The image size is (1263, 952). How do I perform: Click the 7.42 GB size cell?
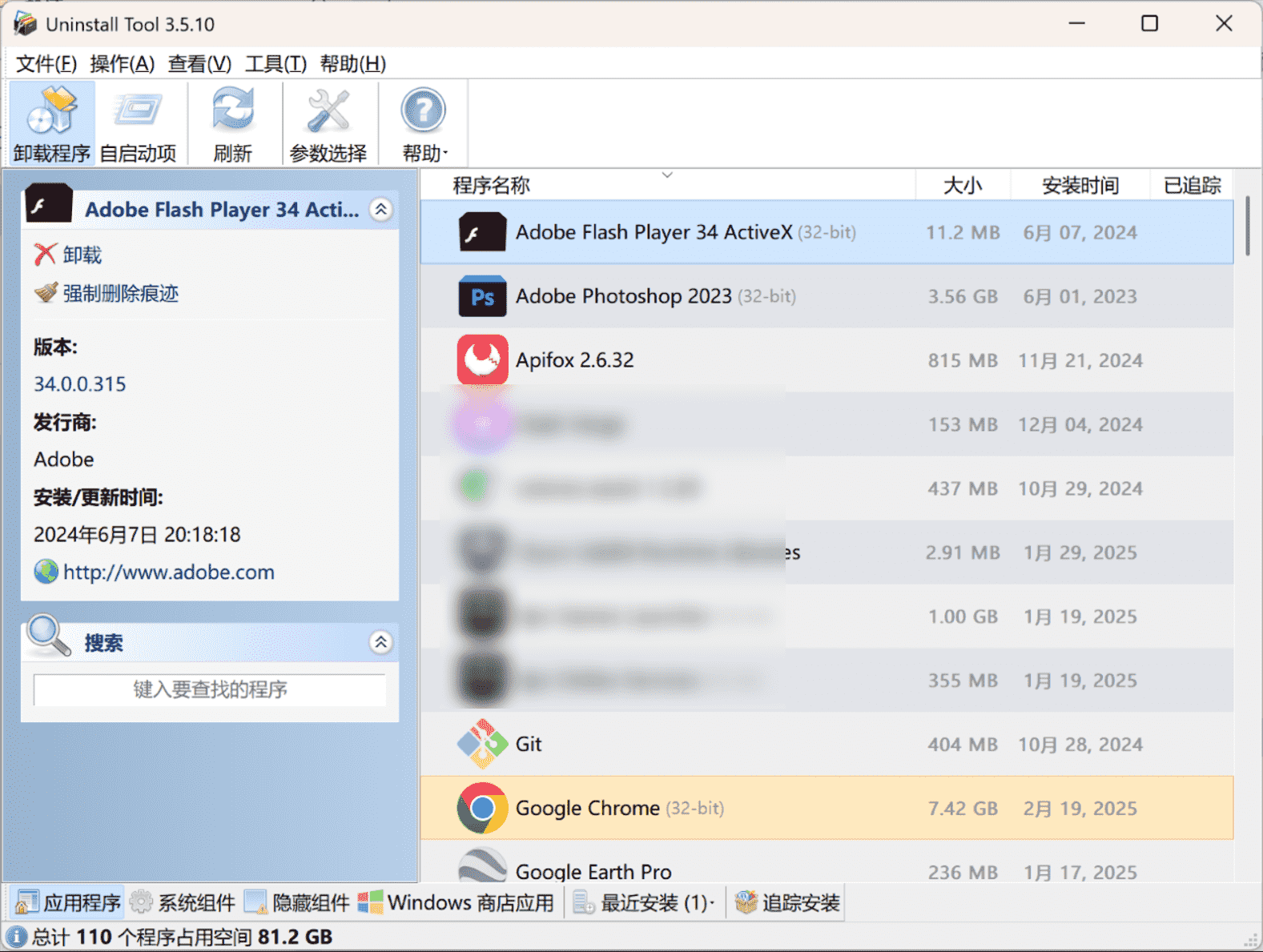pyautogui.click(x=963, y=809)
